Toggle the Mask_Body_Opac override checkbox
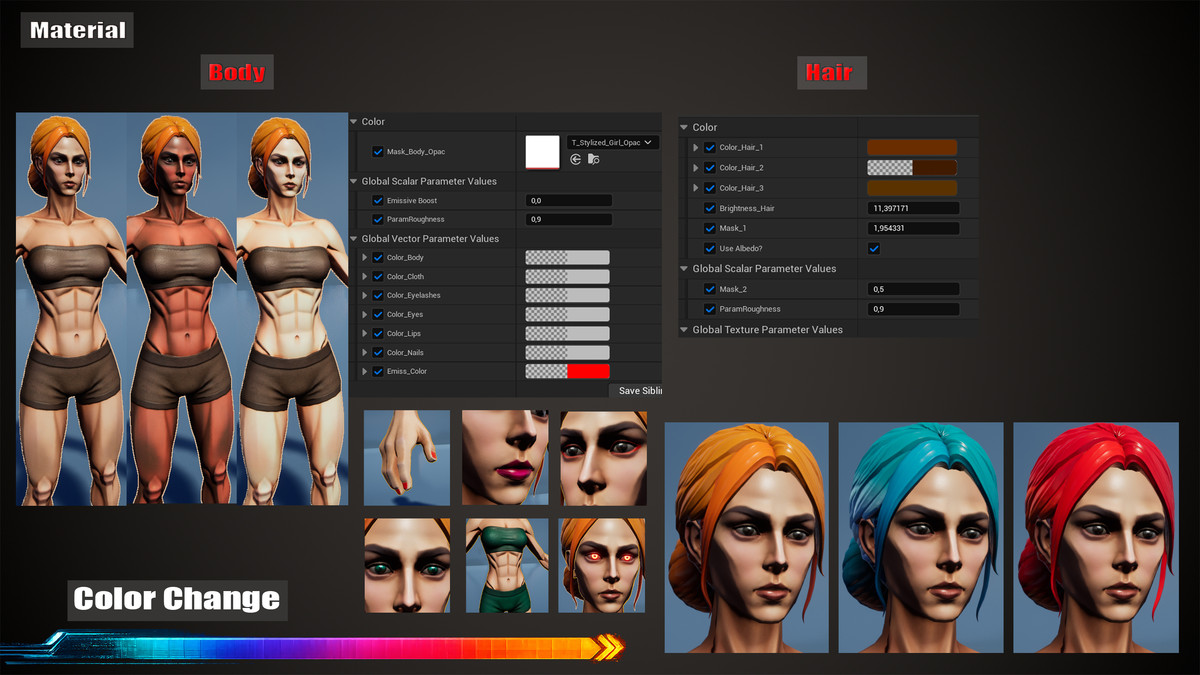The width and height of the screenshot is (1200, 675). (378, 152)
